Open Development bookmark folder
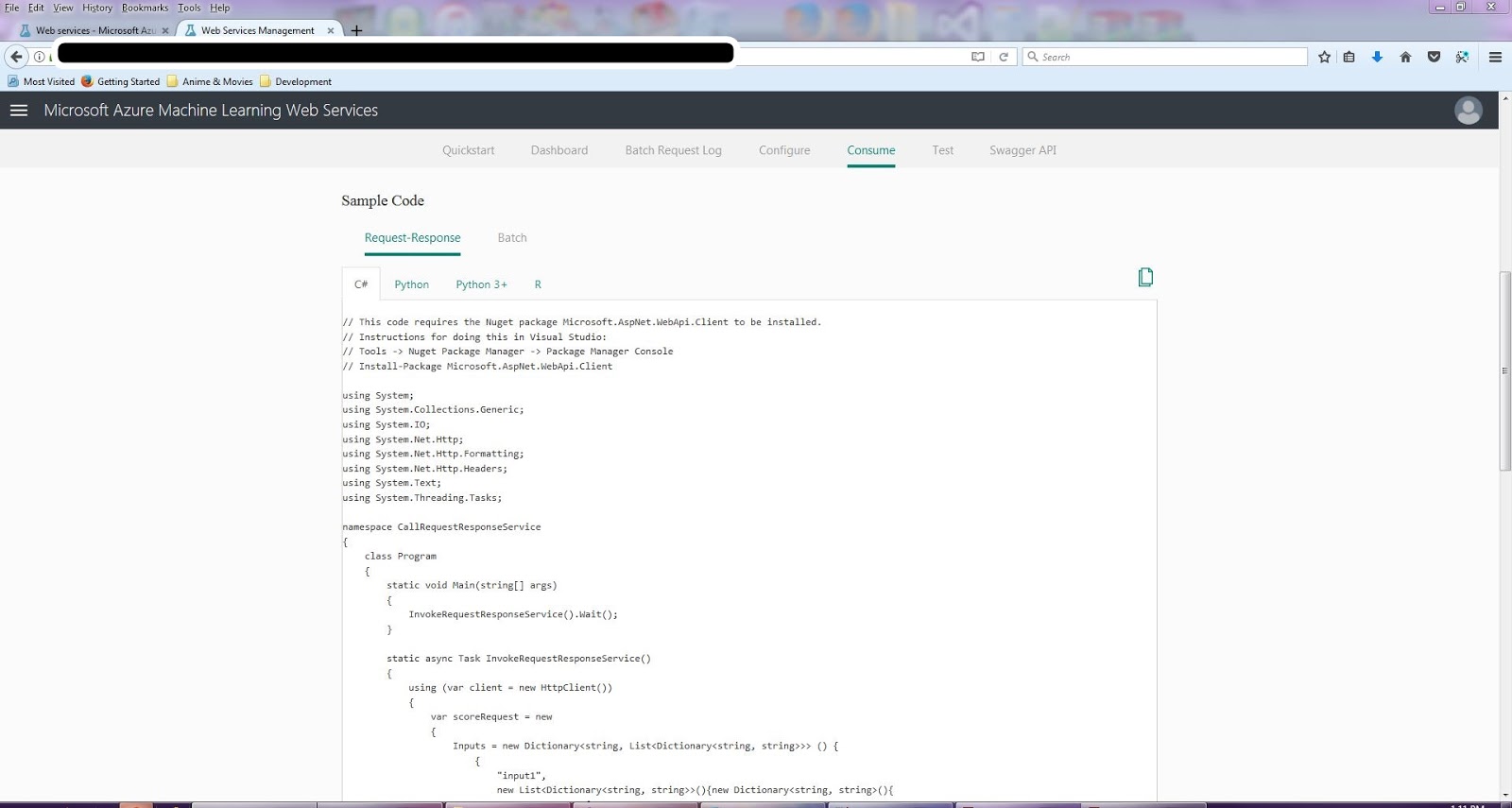Viewport: 1512px width, 808px height. coord(296,81)
